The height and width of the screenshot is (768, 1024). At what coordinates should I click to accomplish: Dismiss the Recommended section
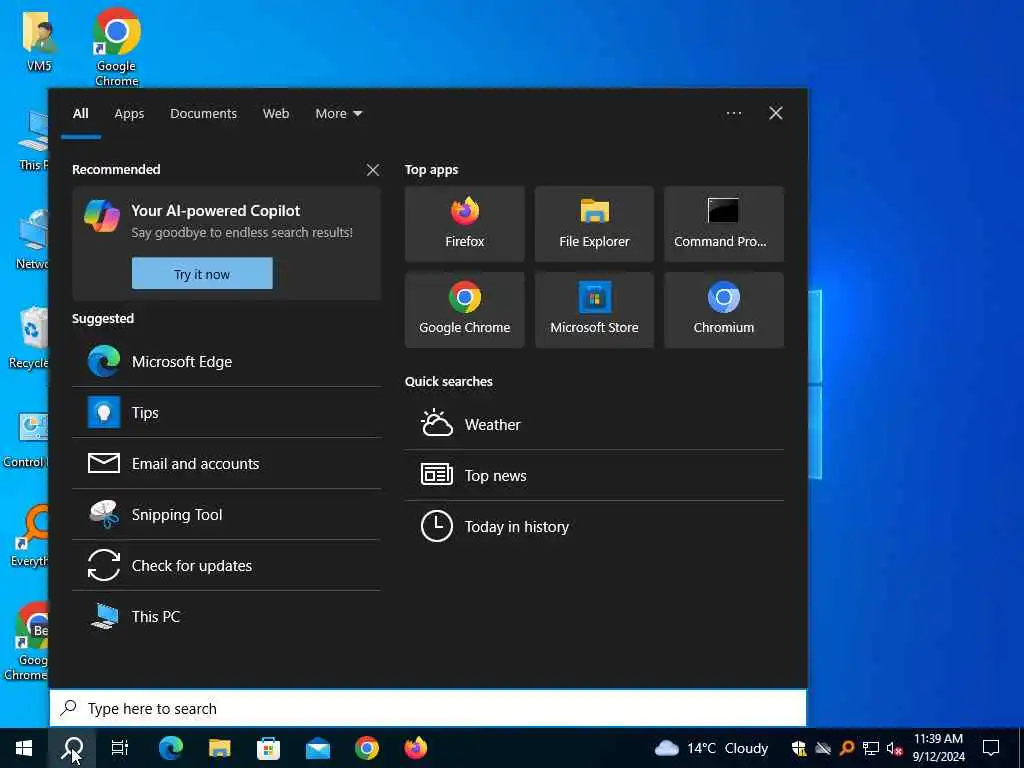tap(373, 170)
